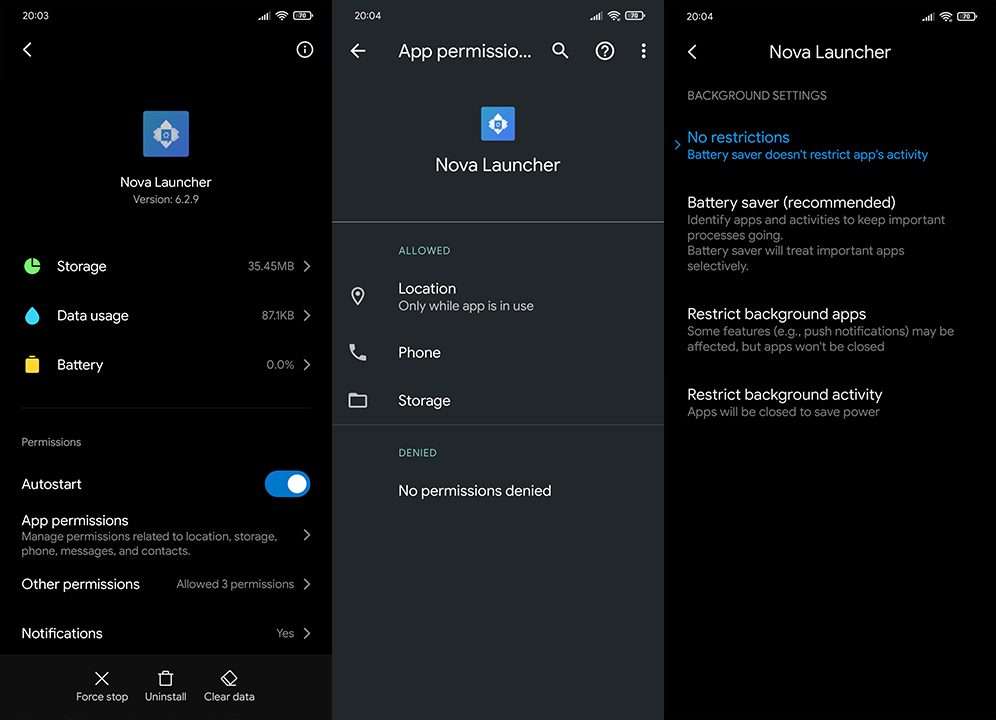Expand the Battery row chevron
Screen dimensions: 996x720
pyautogui.click(x=307, y=364)
